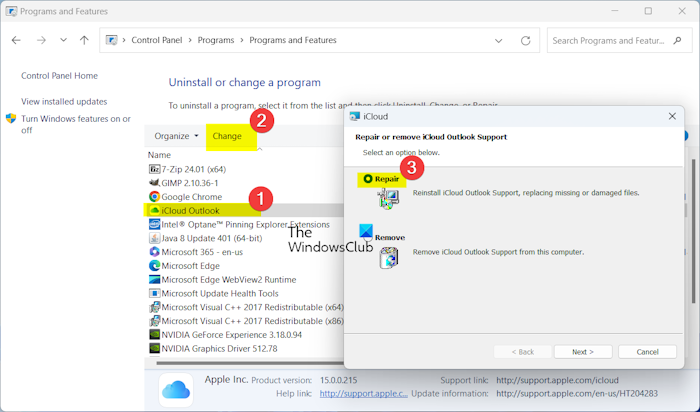Click the Edge WebView2 Runtime icon

point(154,279)
